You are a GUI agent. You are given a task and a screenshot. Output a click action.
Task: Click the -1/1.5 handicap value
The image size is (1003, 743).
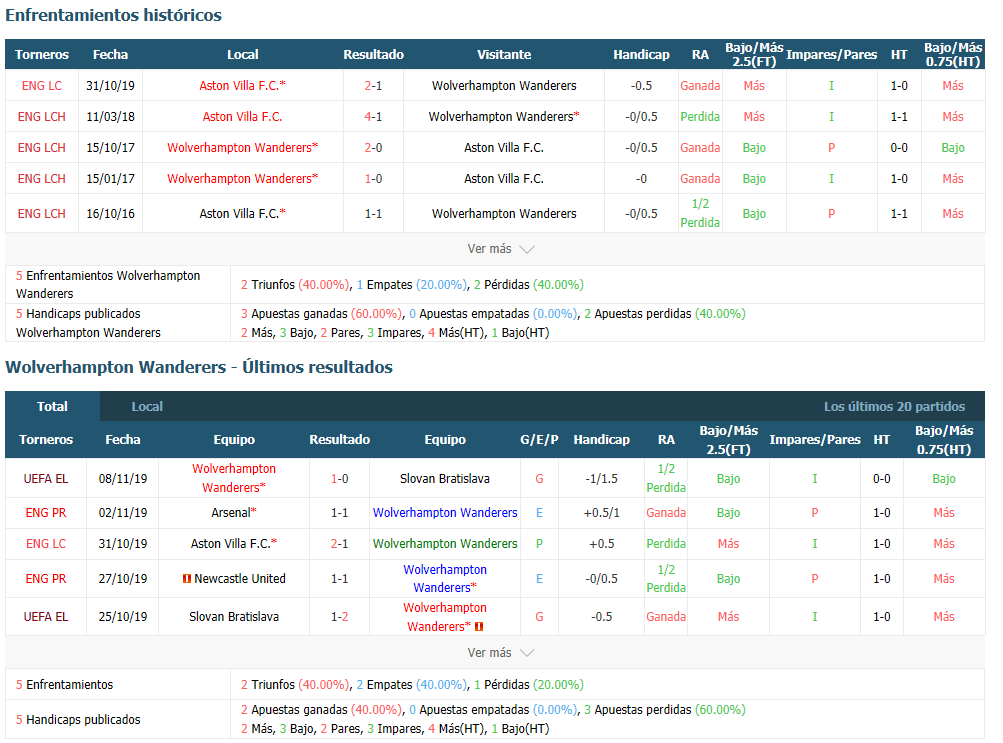pyautogui.click(x=601, y=479)
